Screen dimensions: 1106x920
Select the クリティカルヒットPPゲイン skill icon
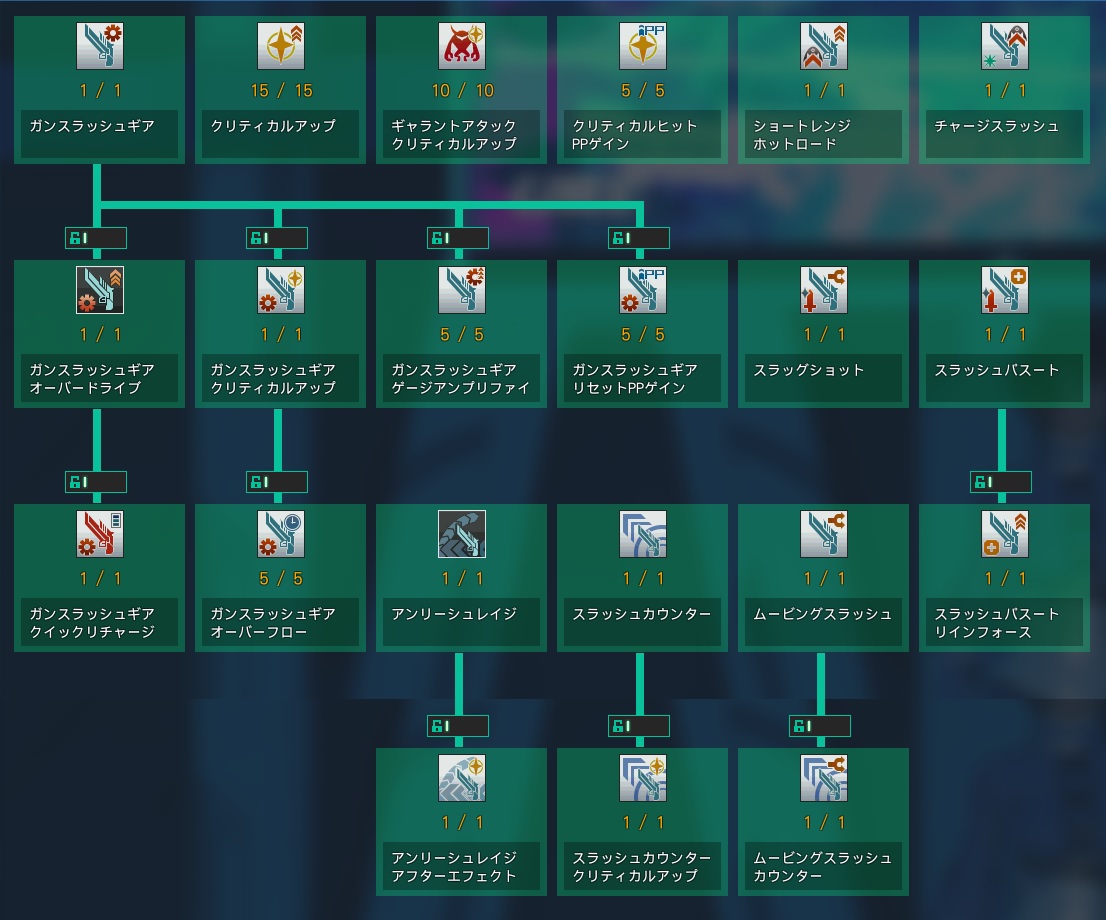click(643, 46)
